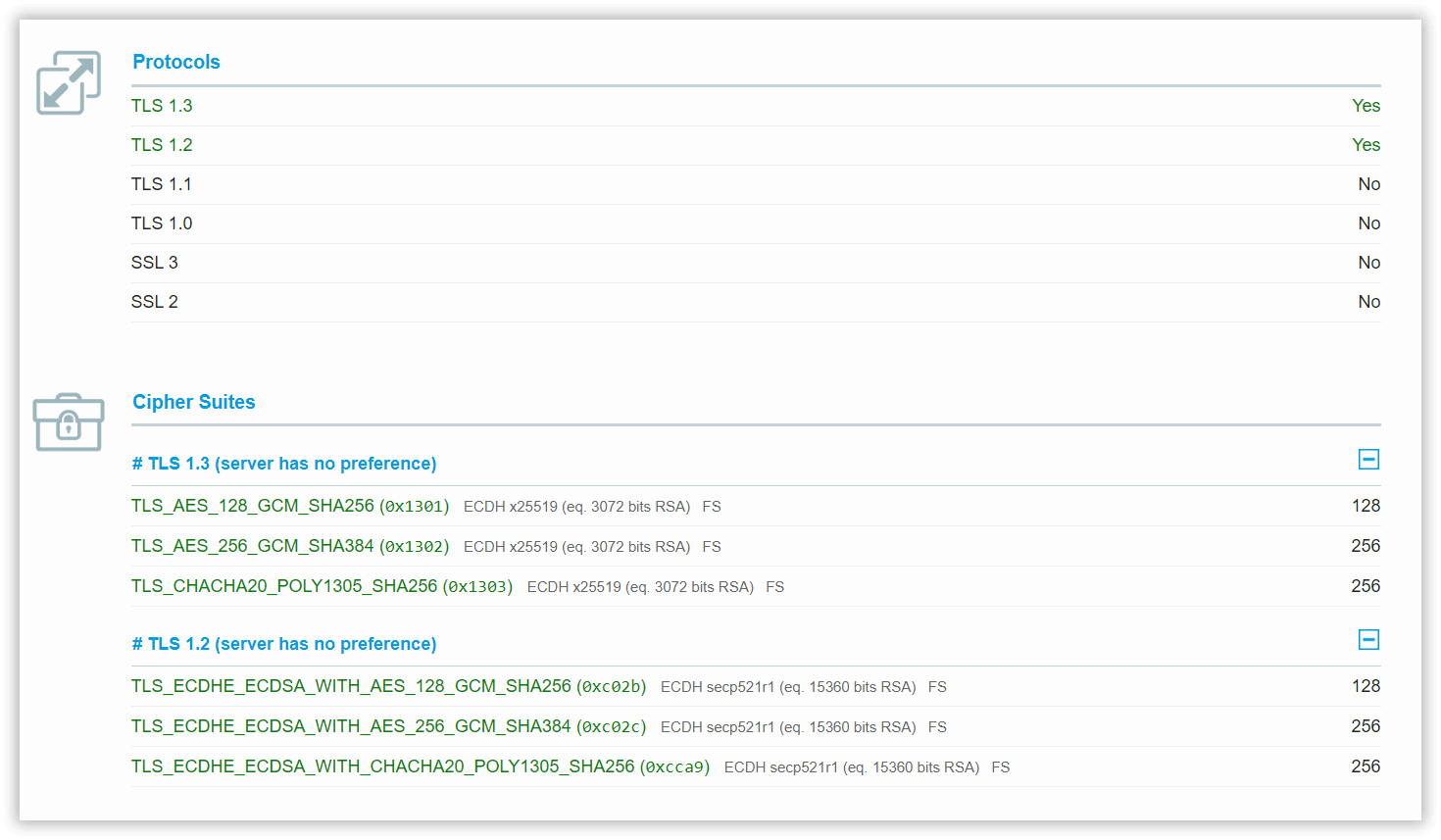Viewport: 1441px width, 840px height.
Task: Select TLS_CHACHA20_POLY1305_SHA256 cipher name
Action: 284,586
